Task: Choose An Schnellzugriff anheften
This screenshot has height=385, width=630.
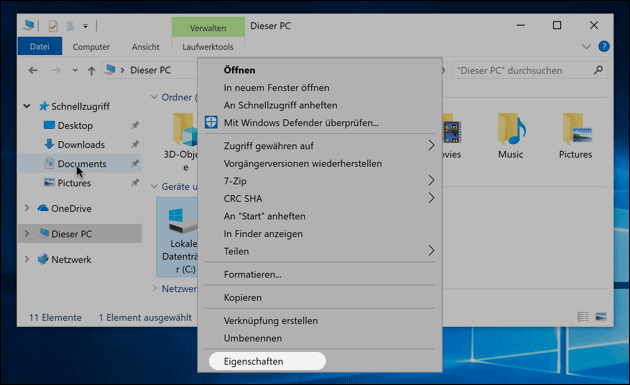Action: pyautogui.click(x=280, y=105)
